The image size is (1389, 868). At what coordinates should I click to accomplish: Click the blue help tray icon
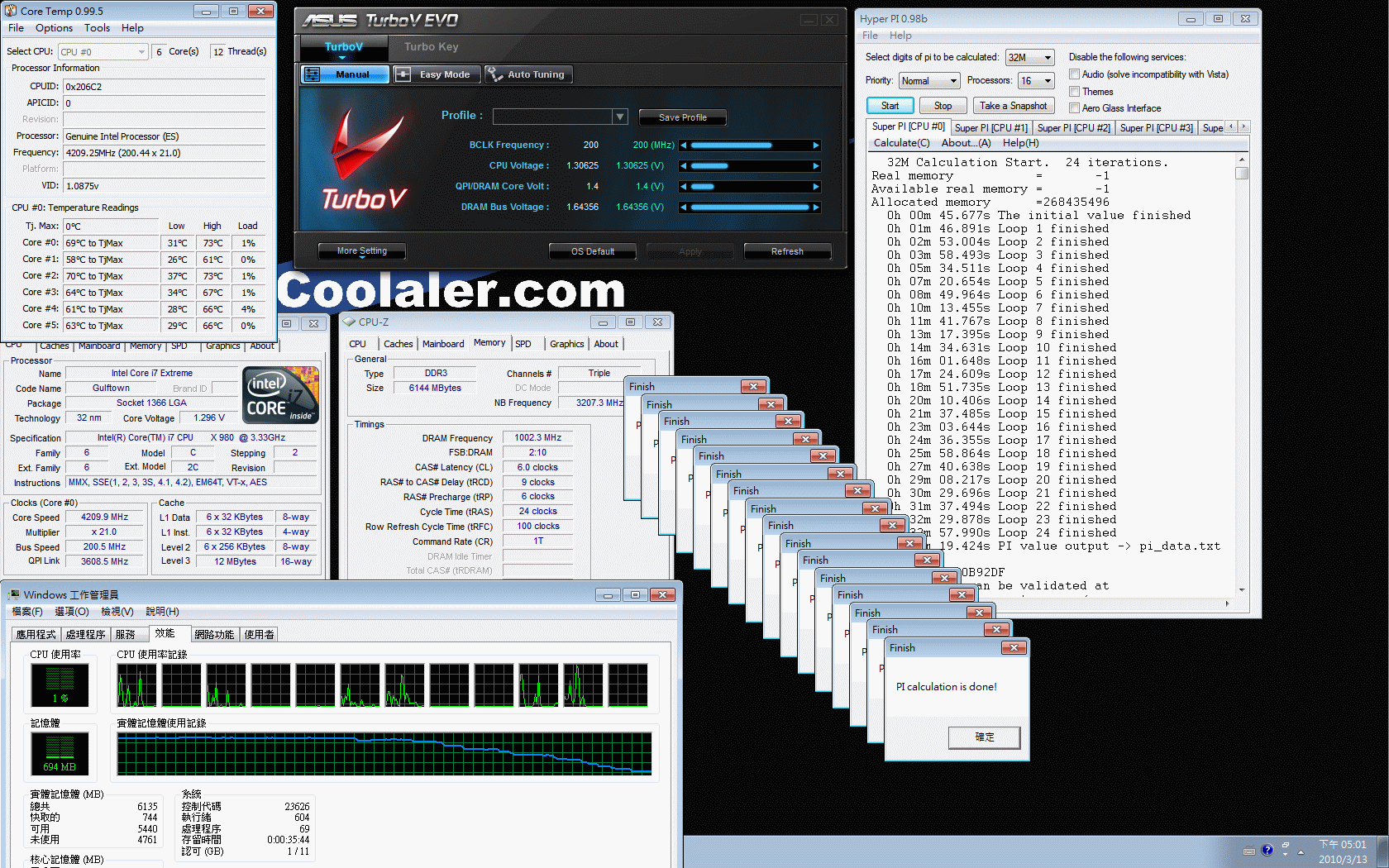[1267, 850]
